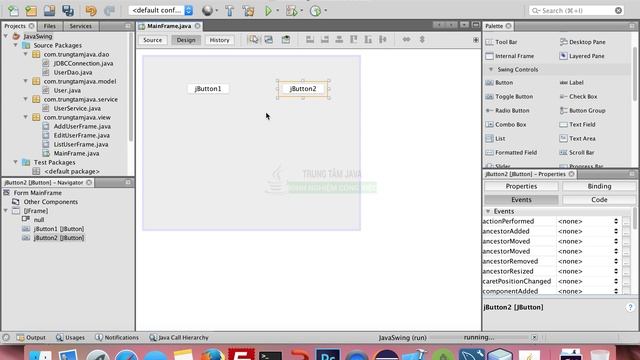Click the Undo toolbar icon
Image resolution: width=640 pixels, height=360 pixels.
tap(91, 11)
